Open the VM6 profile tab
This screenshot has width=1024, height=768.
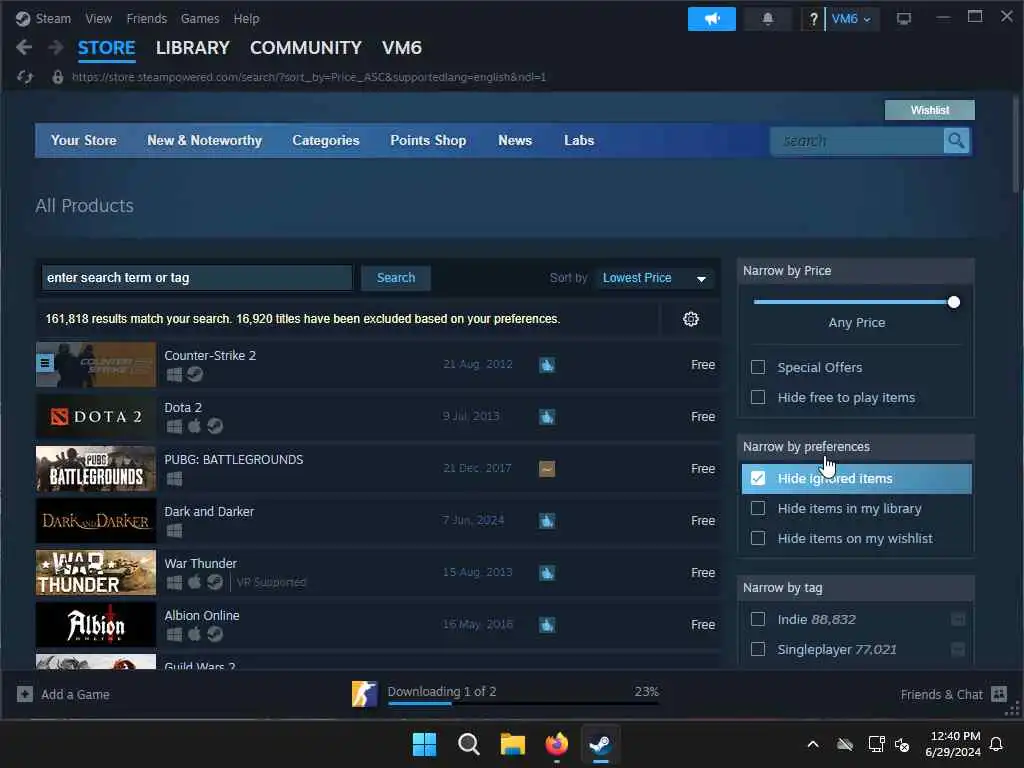pos(402,48)
